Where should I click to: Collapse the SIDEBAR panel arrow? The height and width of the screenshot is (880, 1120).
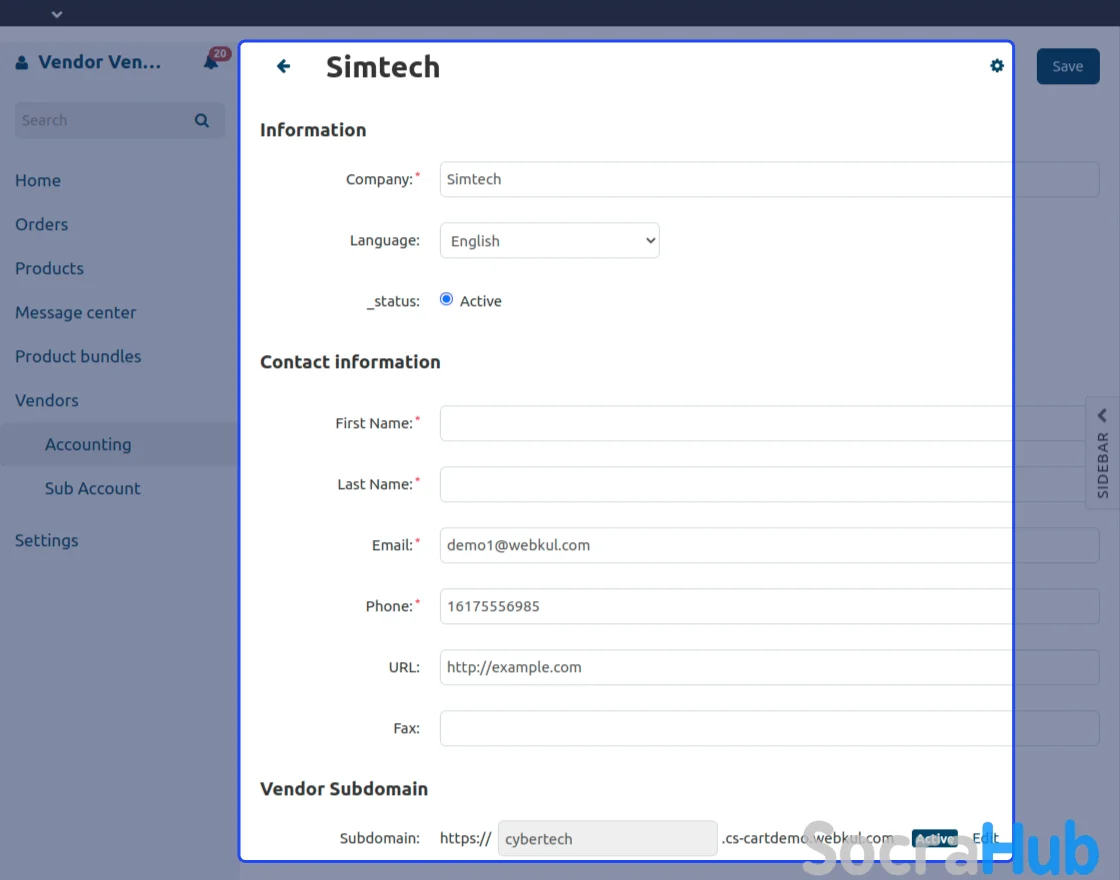[x=1102, y=415]
